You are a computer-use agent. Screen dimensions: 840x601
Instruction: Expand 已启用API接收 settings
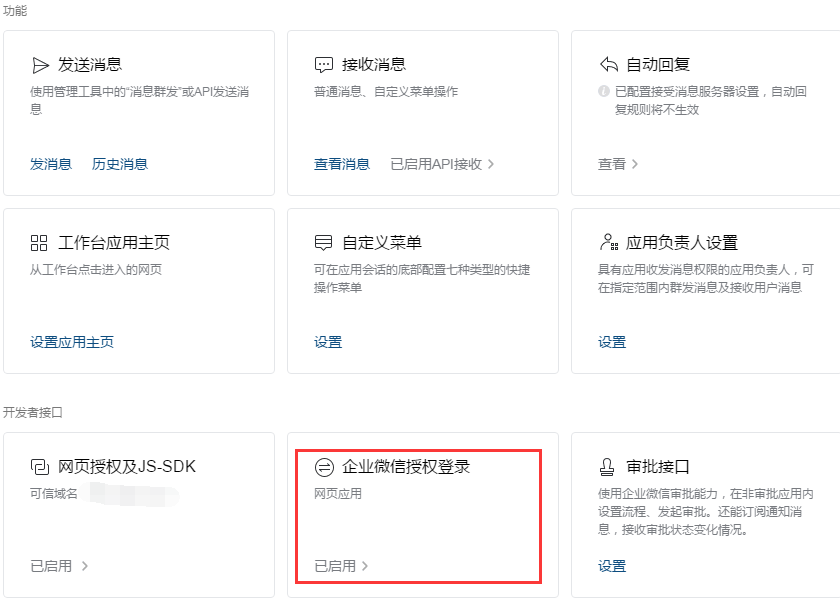tap(442, 164)
